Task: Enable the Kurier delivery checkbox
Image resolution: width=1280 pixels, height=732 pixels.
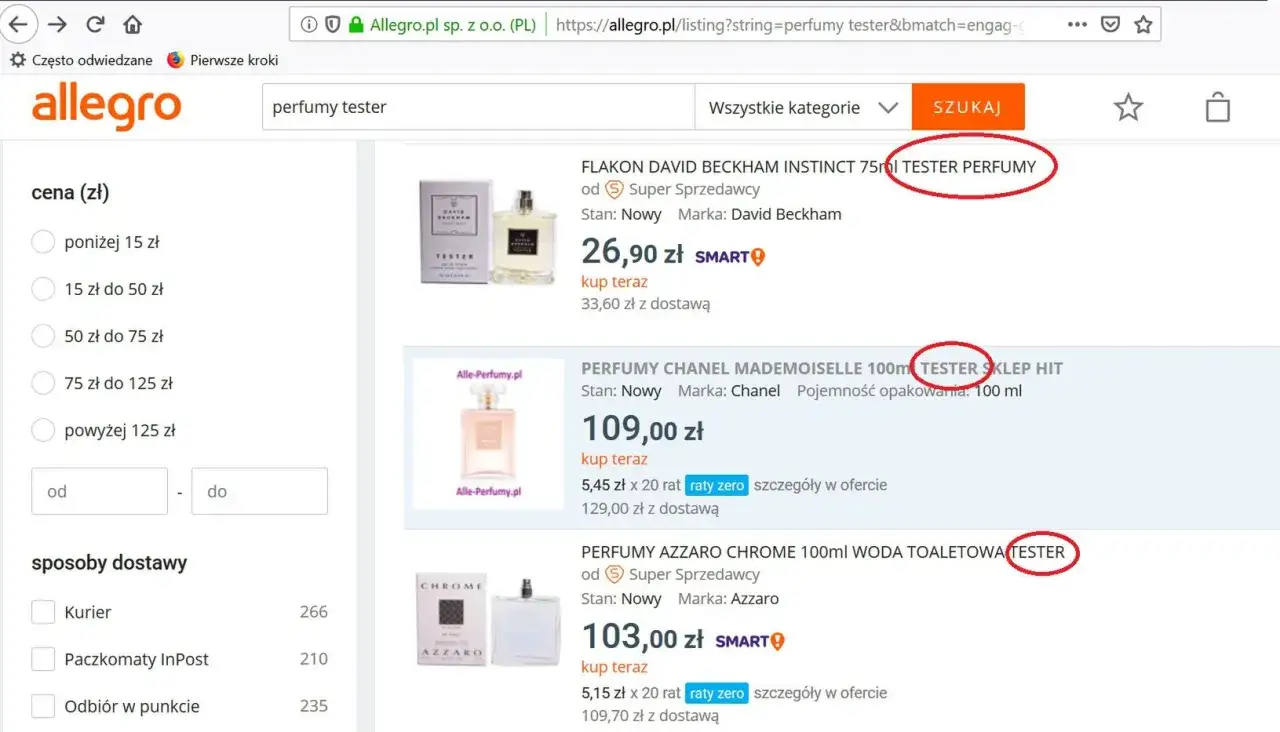Action: coord(43,611)
